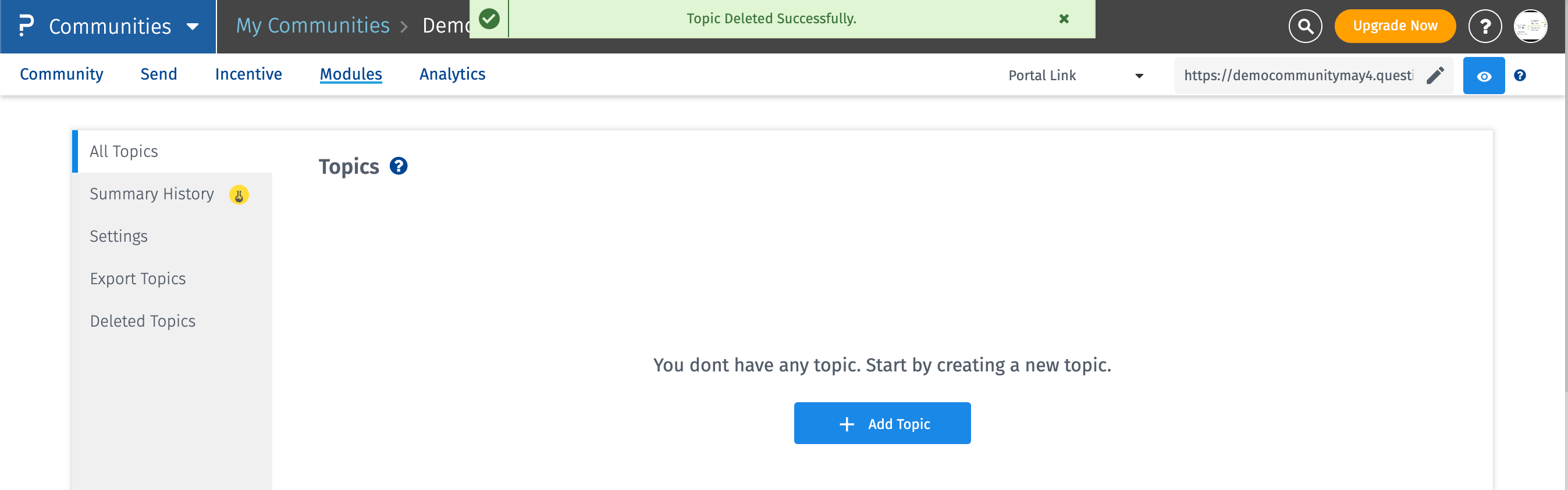
Task: Expand the Communities product dropdown
Action: (193, 27)
